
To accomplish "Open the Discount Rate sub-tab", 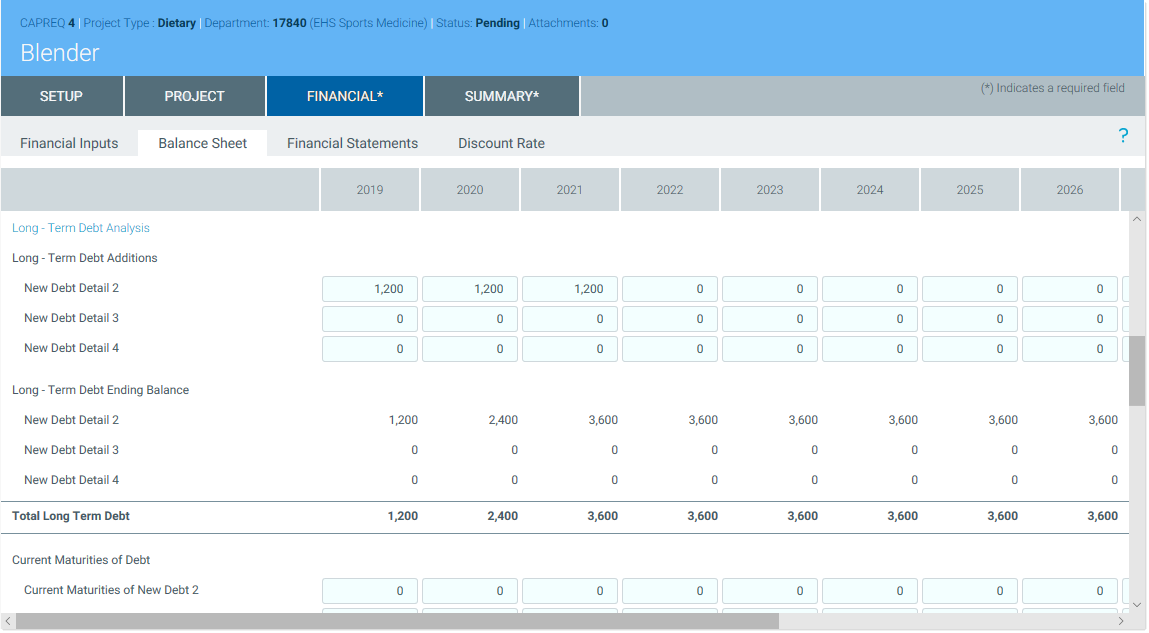I will click(501, 143).
